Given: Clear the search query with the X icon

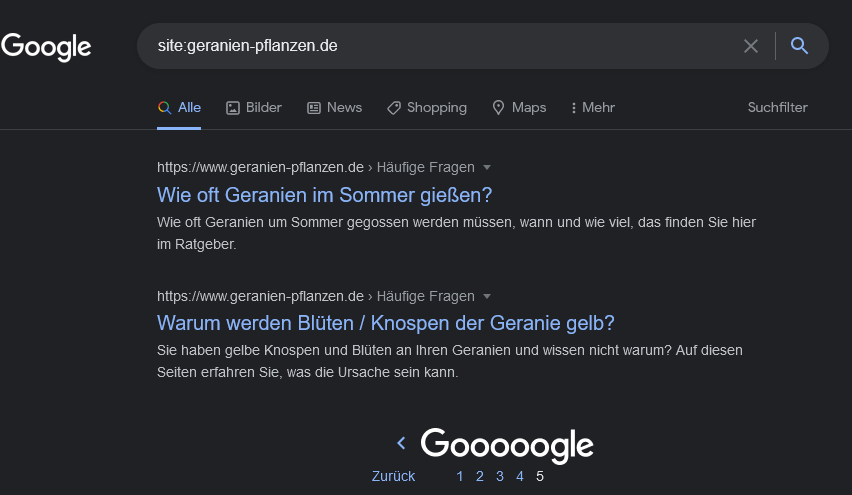Looking at the screenshot, I should (751, 46).
